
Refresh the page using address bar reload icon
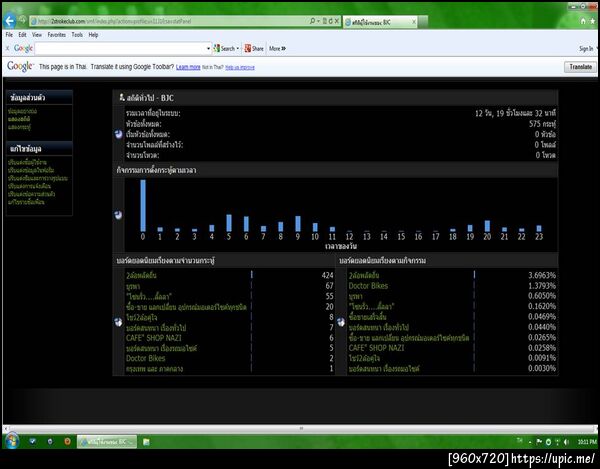[331, 21]
